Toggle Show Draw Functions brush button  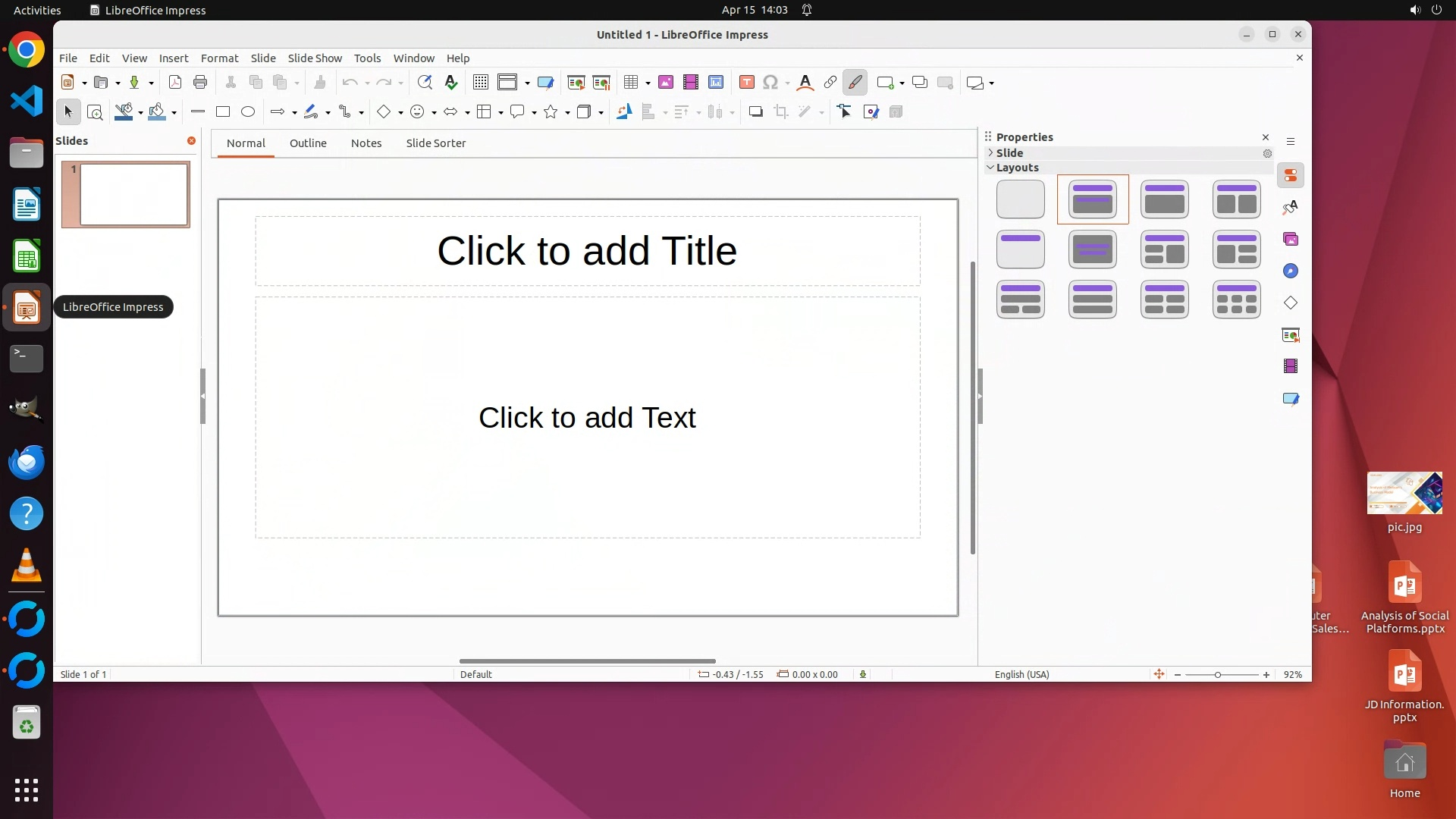tap(855, 83)
